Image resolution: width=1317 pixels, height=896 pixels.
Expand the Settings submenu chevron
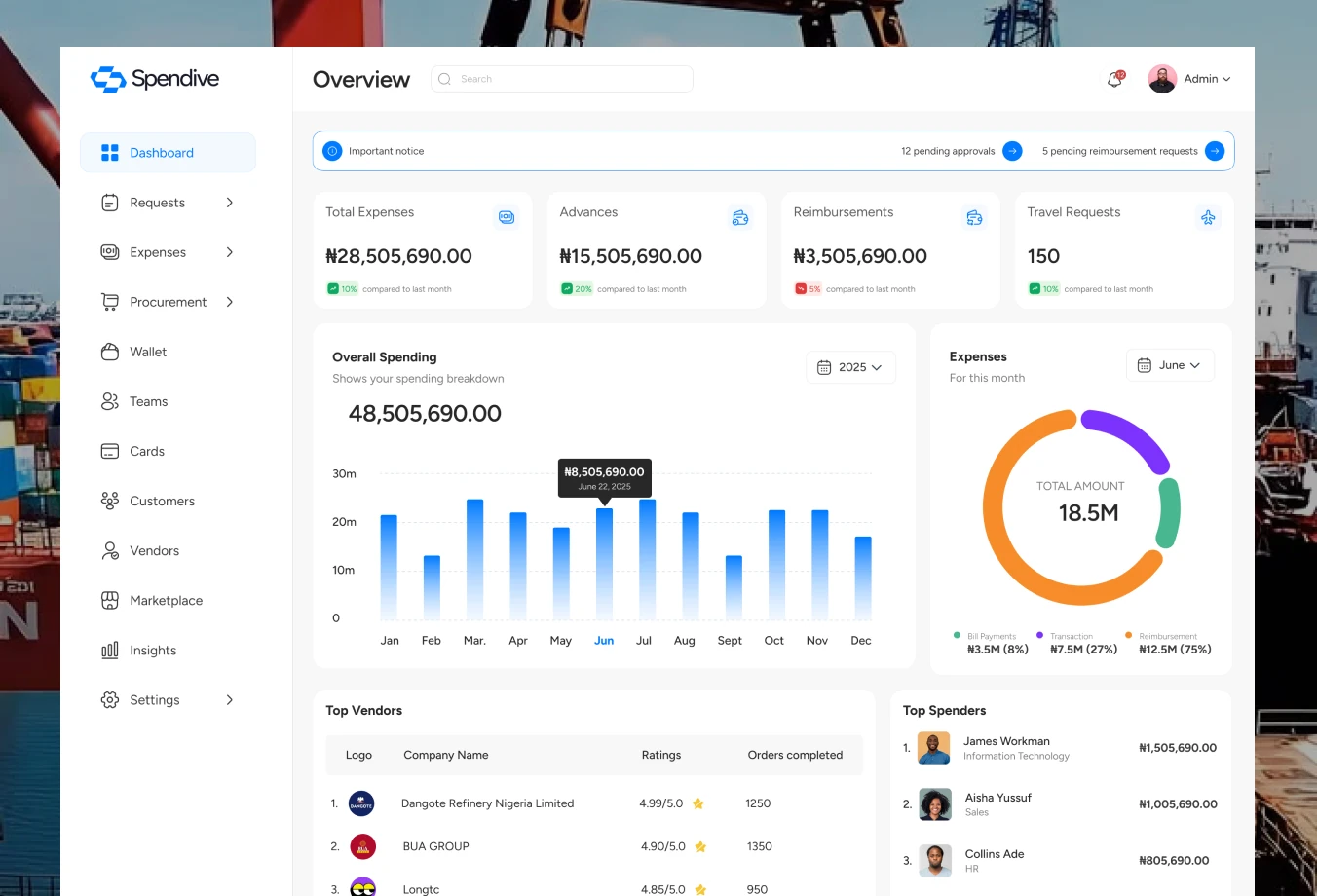pyautogui.click(x=230, y=699)
